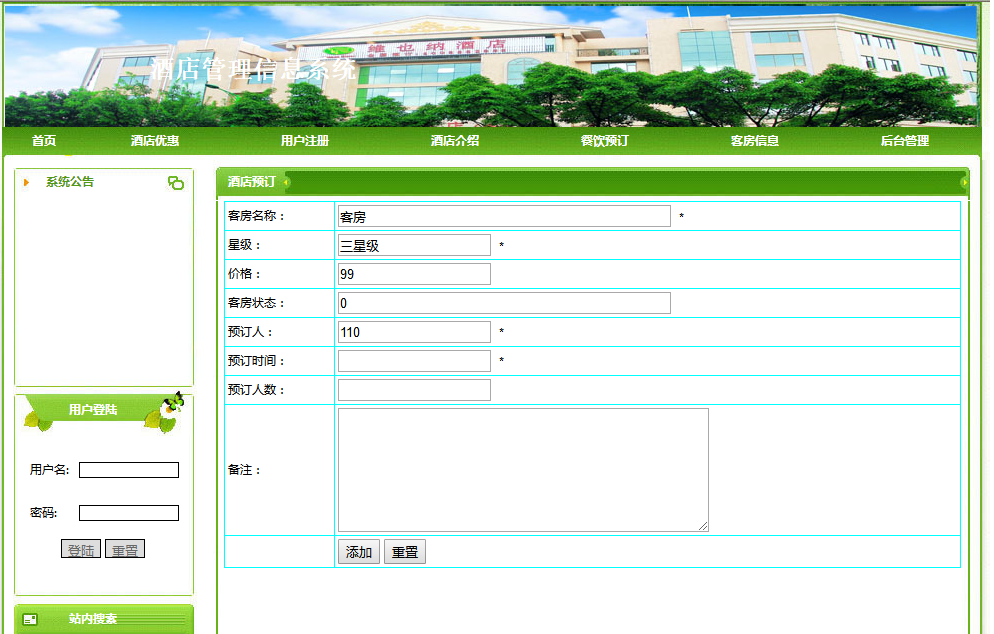Focus the empty 预订人数 field
Image resolution: width=994 pixels, height=634 pixels.
coord(414,390)
